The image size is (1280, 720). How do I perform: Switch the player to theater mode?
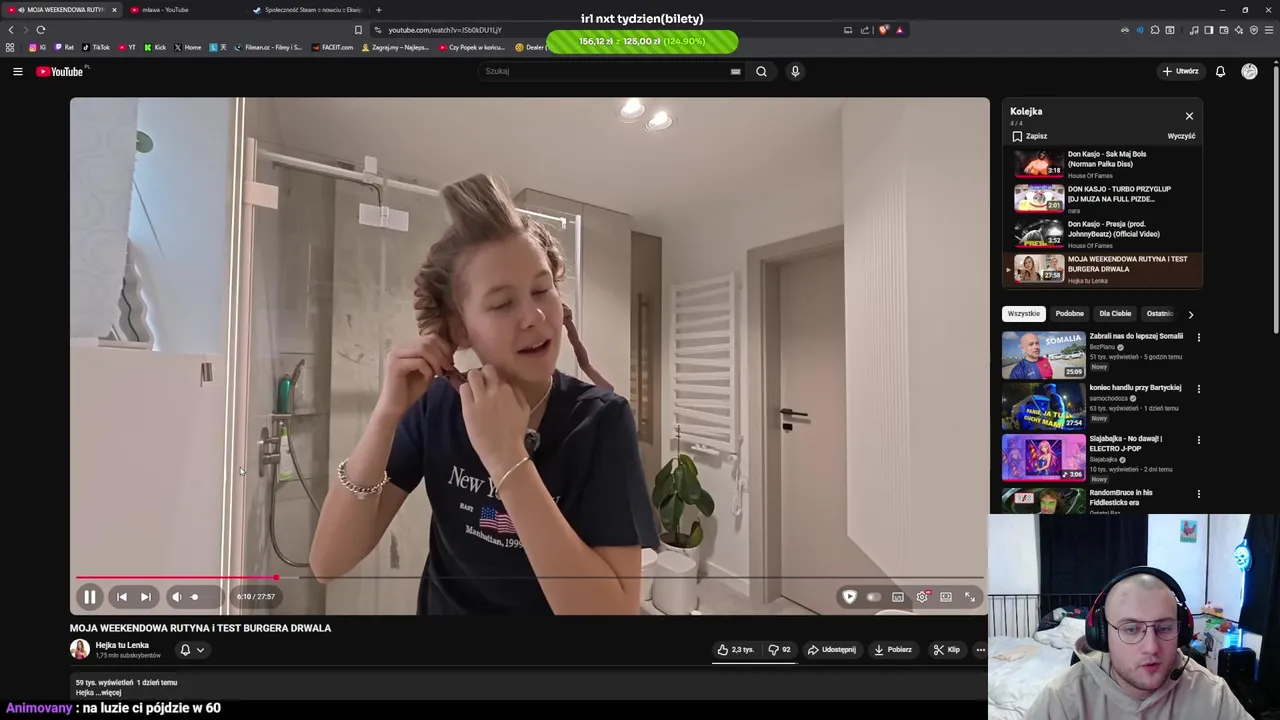click(x=946, y=597)
